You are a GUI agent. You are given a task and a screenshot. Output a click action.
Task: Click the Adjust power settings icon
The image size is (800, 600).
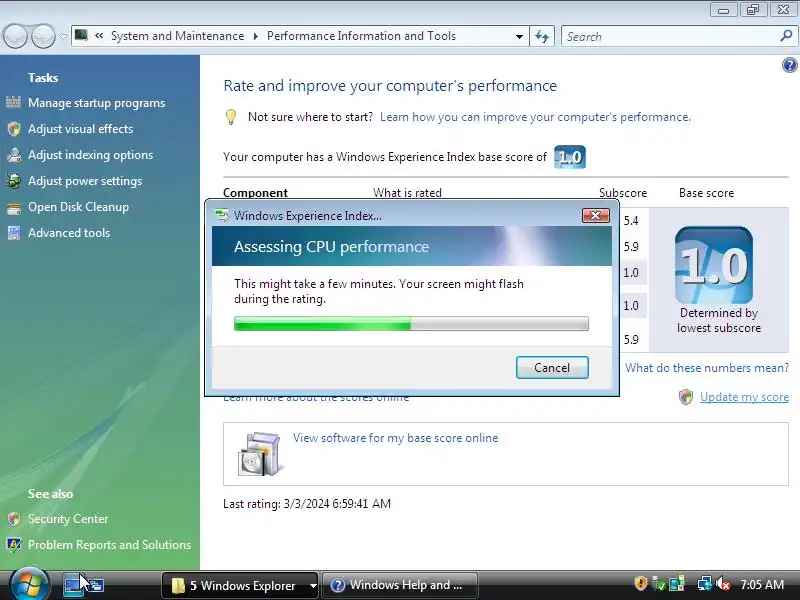pos(14,181)
